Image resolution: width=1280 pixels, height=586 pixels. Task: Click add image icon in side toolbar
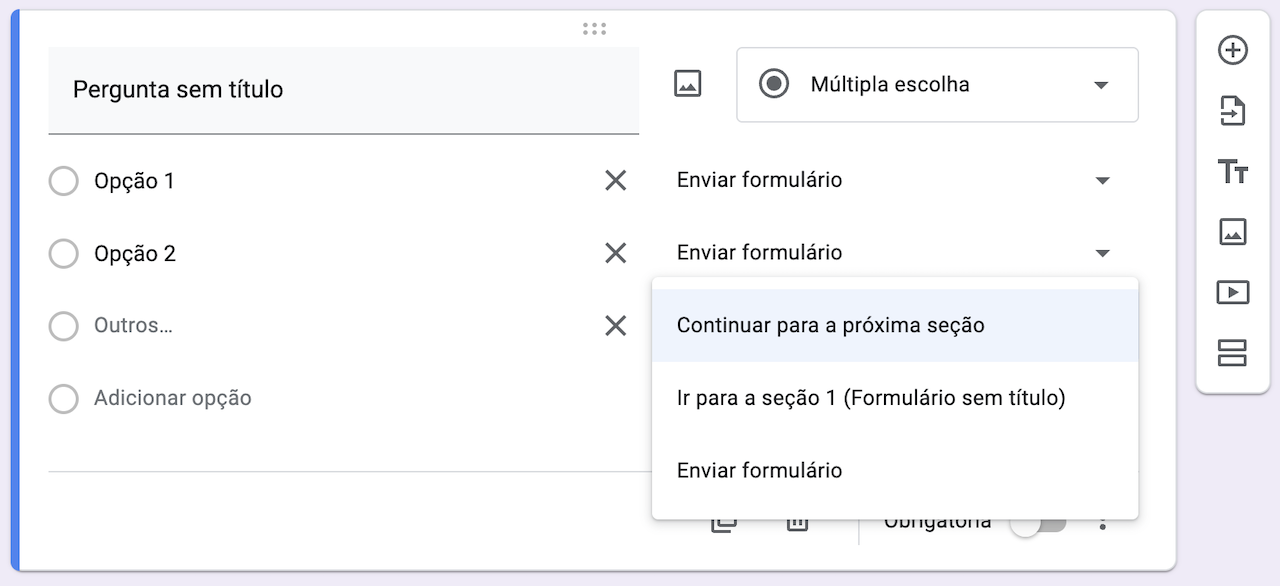click(1232, 232)
